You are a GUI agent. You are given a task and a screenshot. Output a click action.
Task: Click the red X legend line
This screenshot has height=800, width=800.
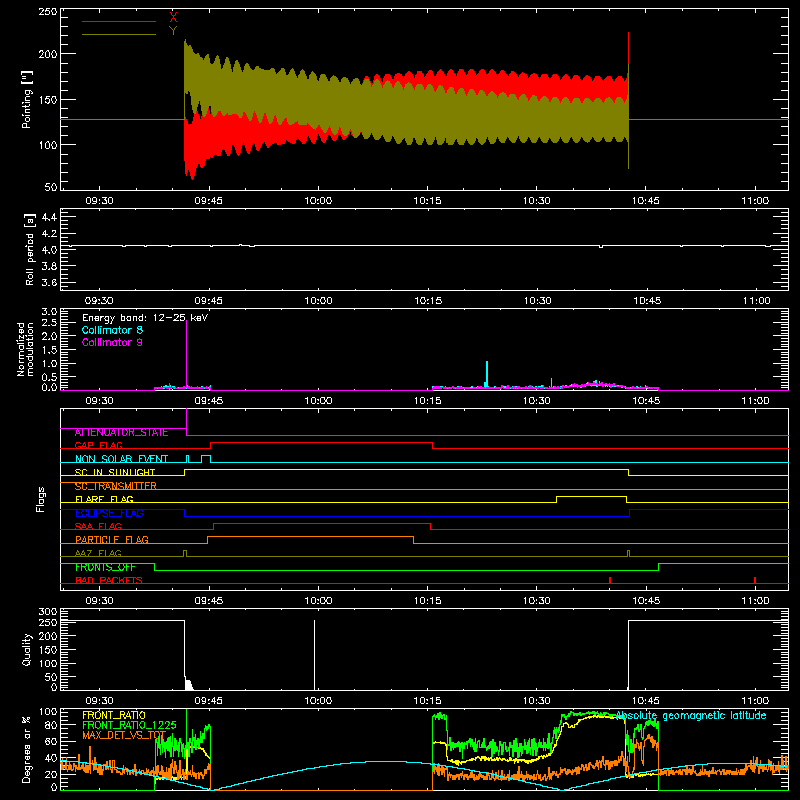point(118,21)
